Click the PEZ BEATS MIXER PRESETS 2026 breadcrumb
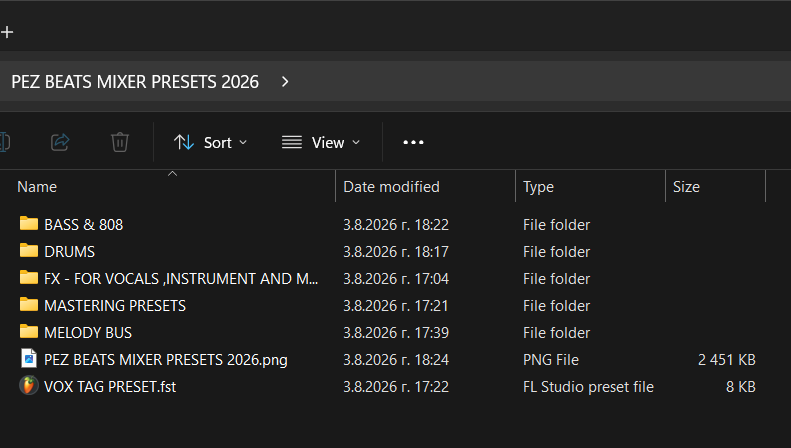Screen dimensions: 791x448 pos(135,82)
